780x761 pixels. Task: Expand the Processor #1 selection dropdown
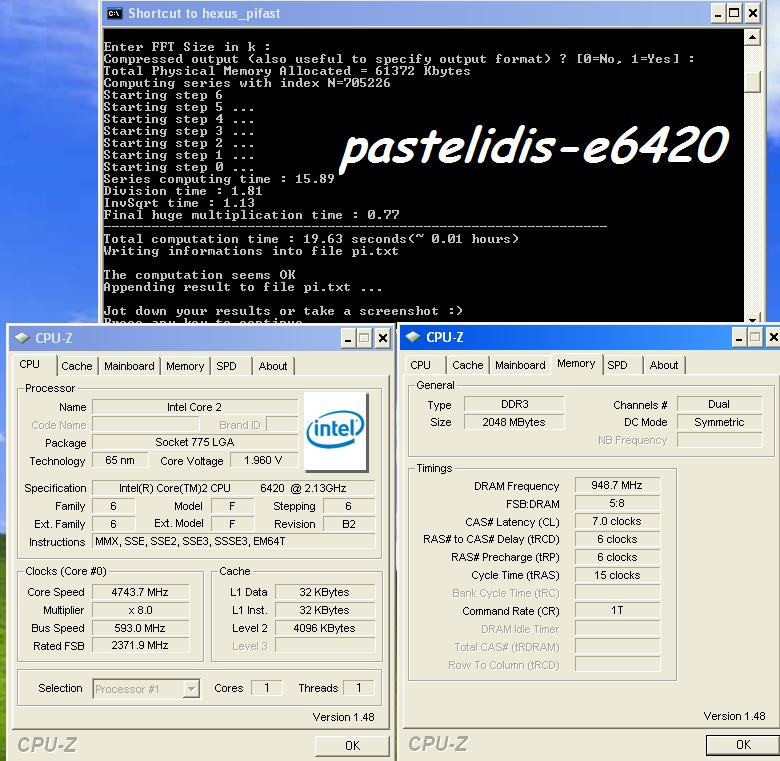pyautogui.click(x=191, y=689)
